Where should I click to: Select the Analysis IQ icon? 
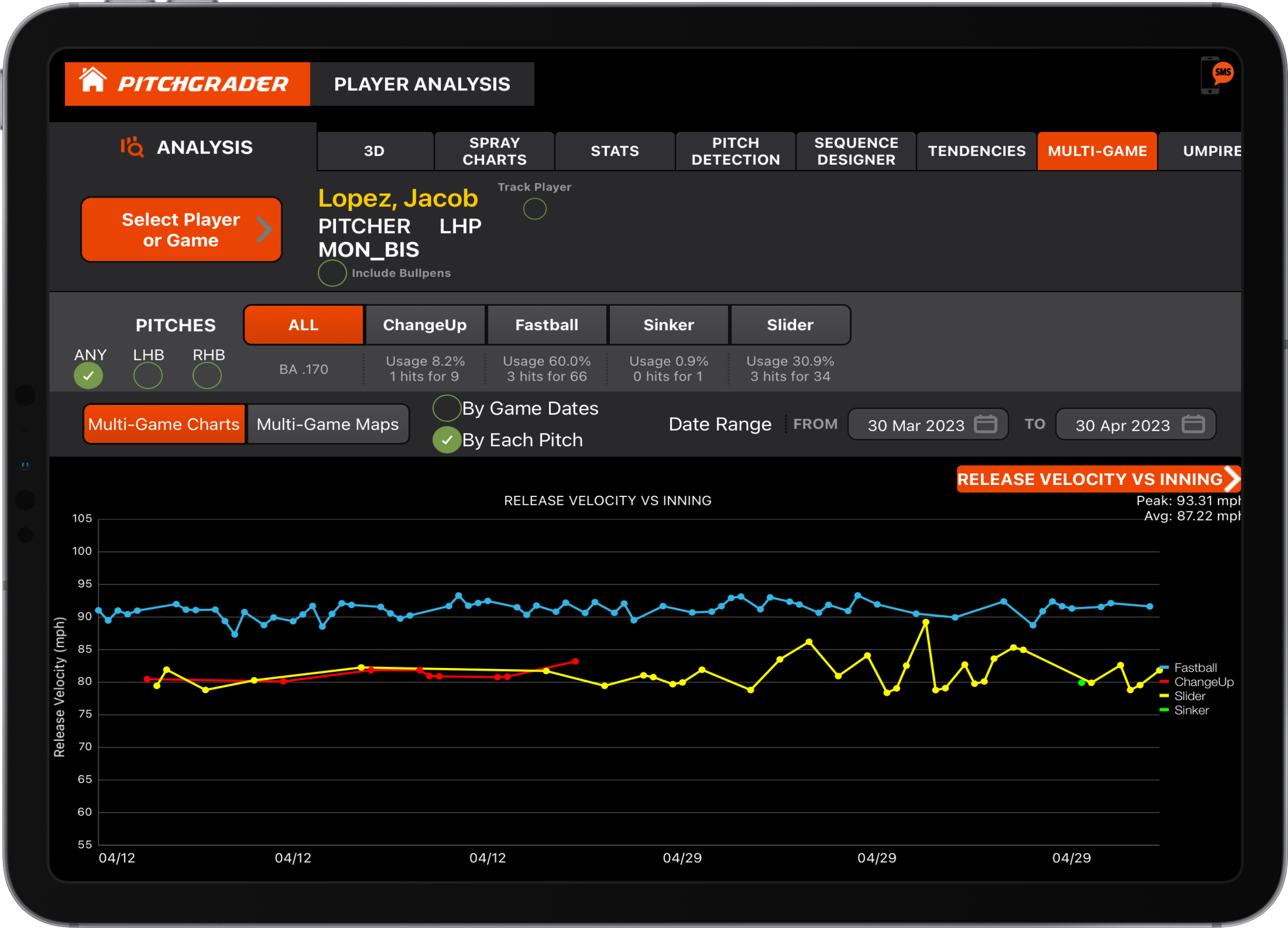tap(132, 147)
